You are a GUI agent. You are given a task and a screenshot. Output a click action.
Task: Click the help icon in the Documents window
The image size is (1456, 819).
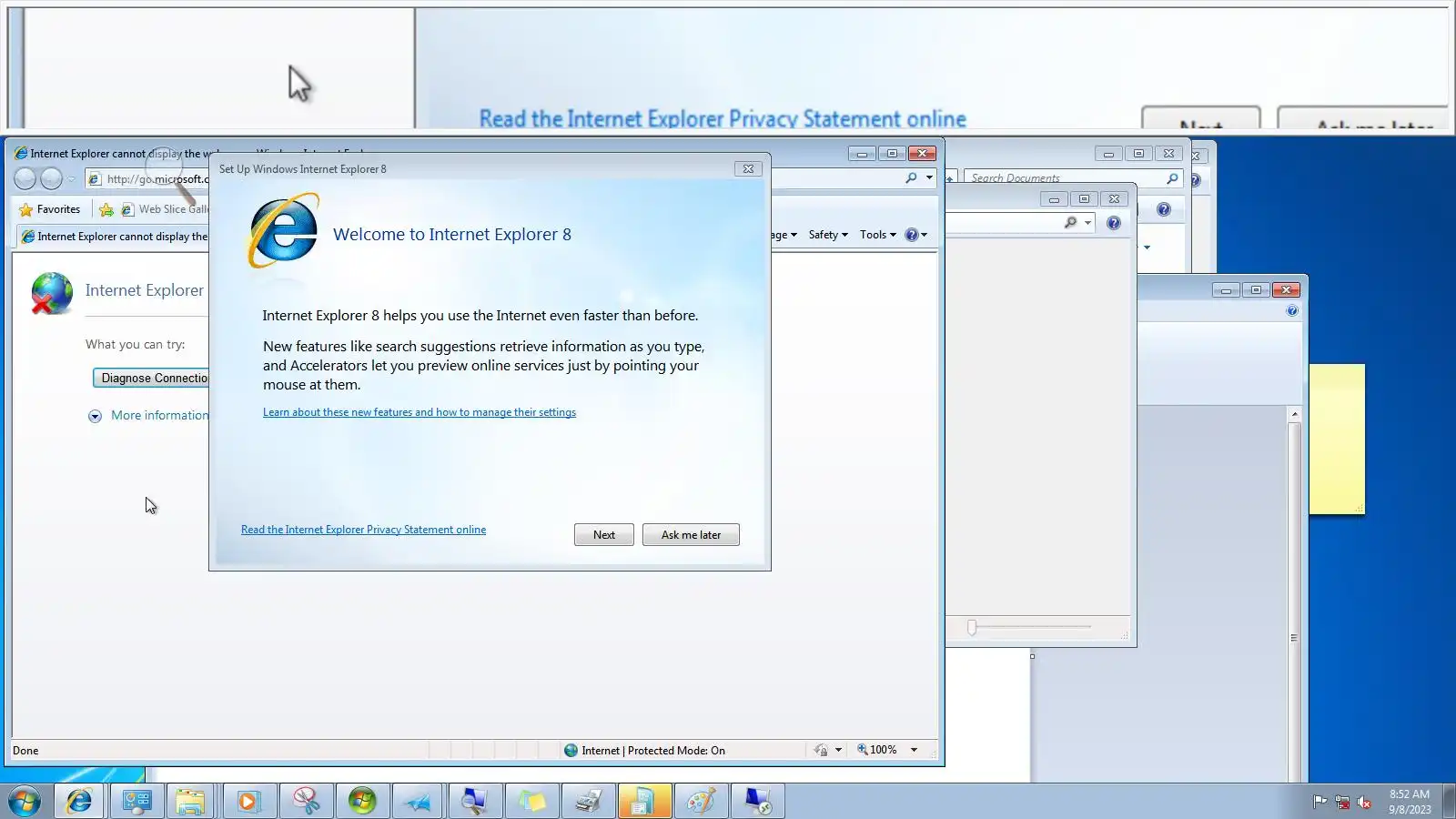click(x=1163, y=209)
